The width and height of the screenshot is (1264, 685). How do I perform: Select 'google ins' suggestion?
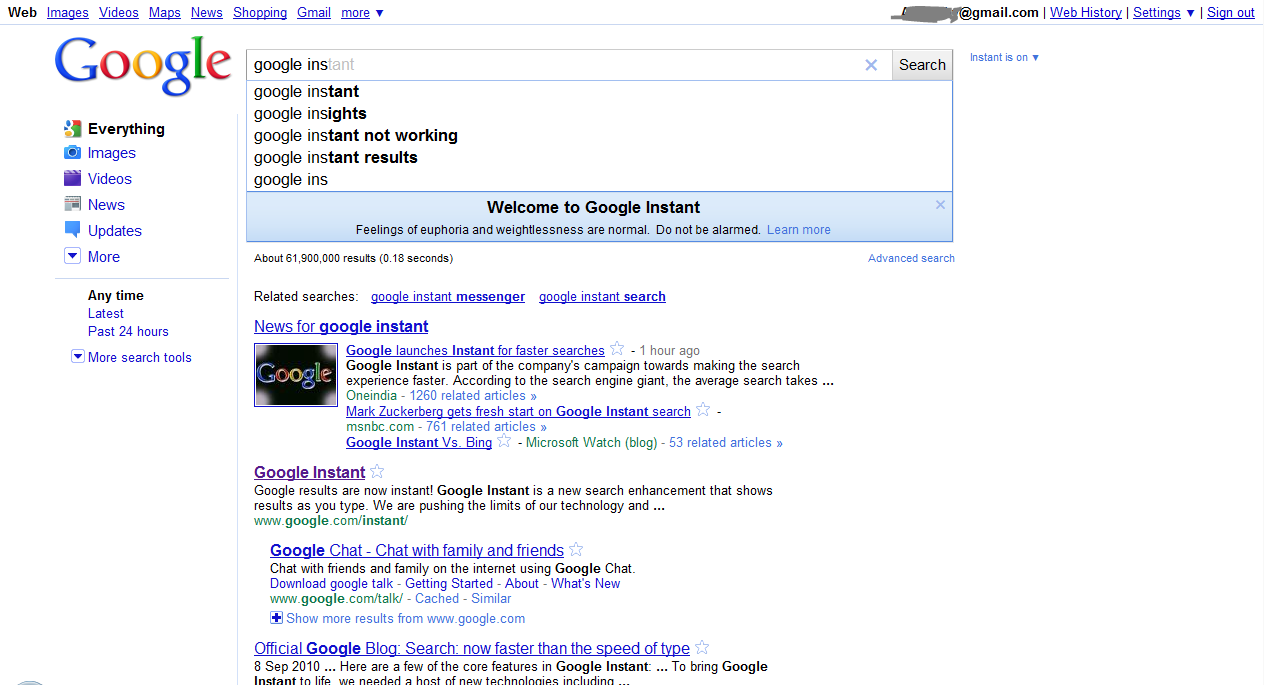coord(600,180)
